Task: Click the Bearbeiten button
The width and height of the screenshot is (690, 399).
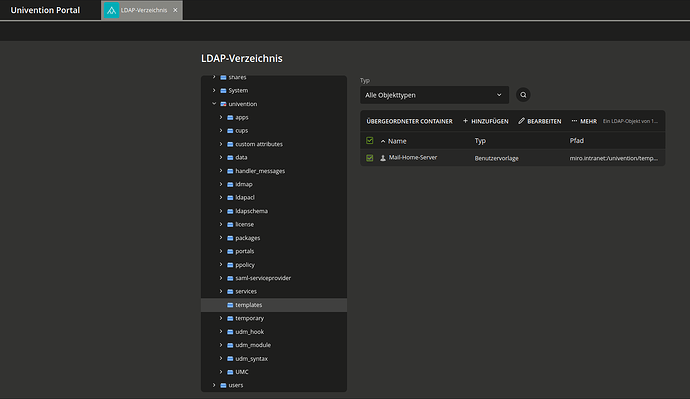Action: tap(540, 121)
